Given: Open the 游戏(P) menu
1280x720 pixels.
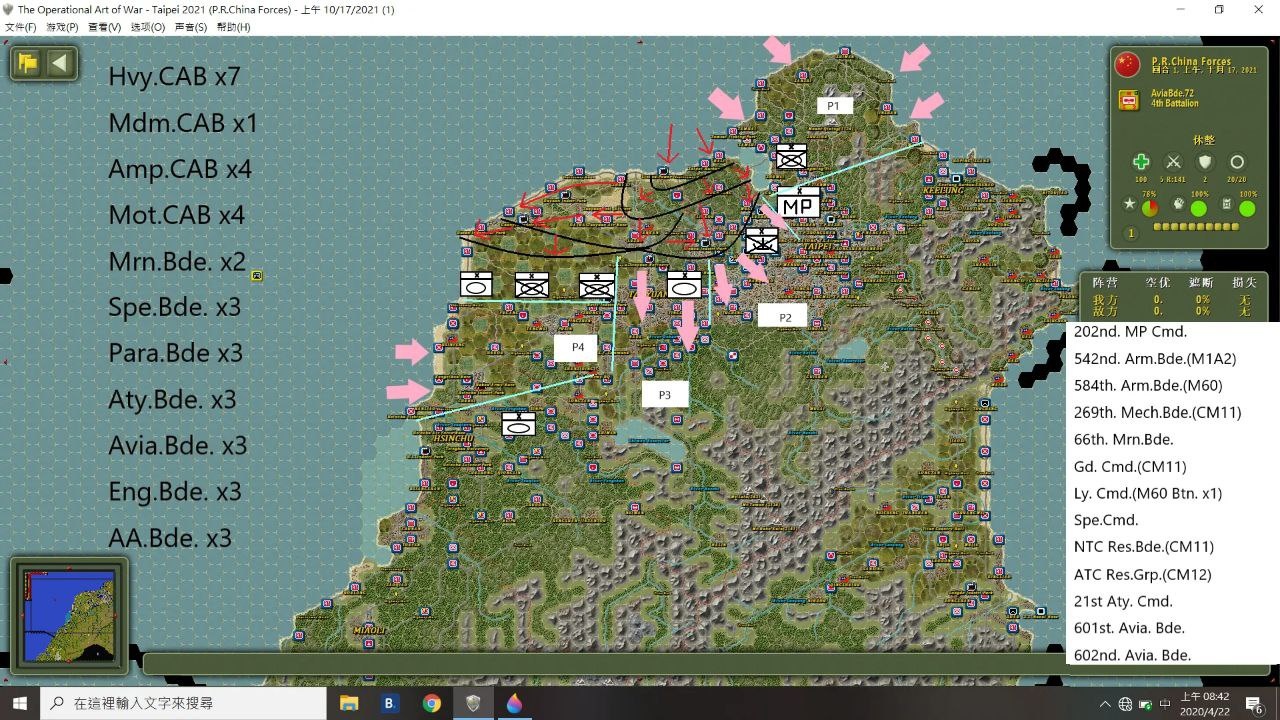Looking at the screenshot, I should (x=63, y=27).
